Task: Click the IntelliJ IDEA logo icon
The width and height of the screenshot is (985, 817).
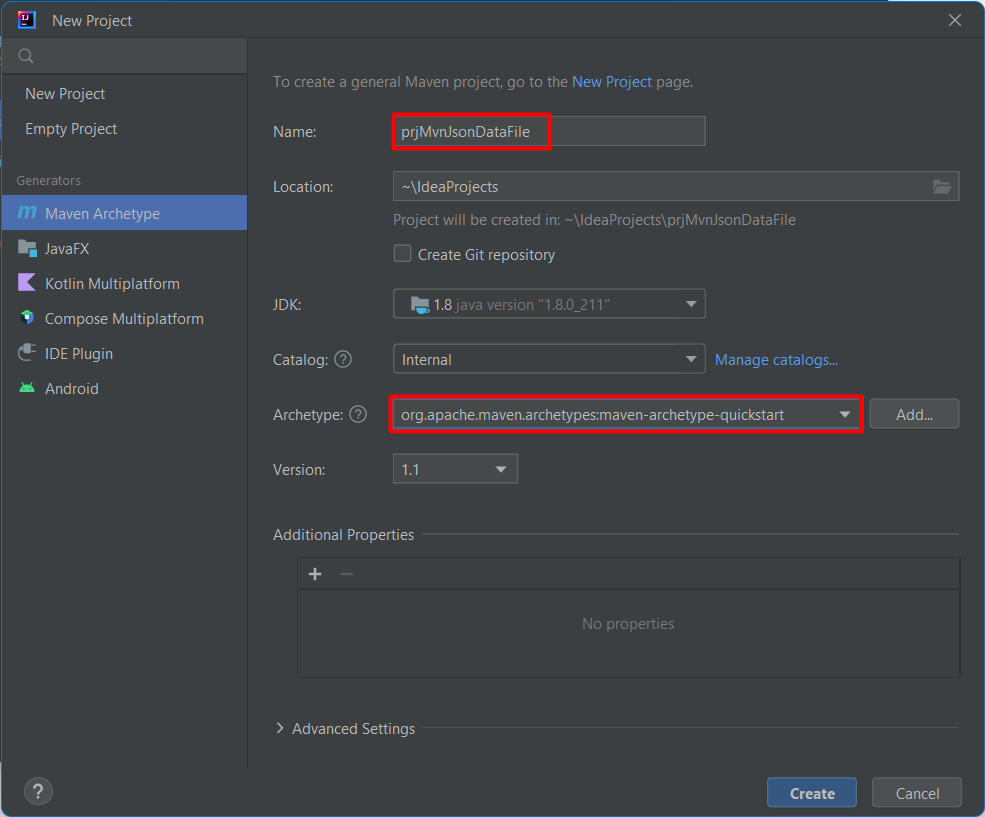Action: coord(26,20)
